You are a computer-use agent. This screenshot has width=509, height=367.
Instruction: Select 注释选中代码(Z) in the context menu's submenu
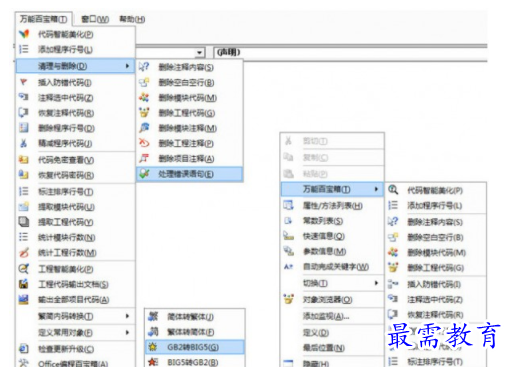(435, 299)
